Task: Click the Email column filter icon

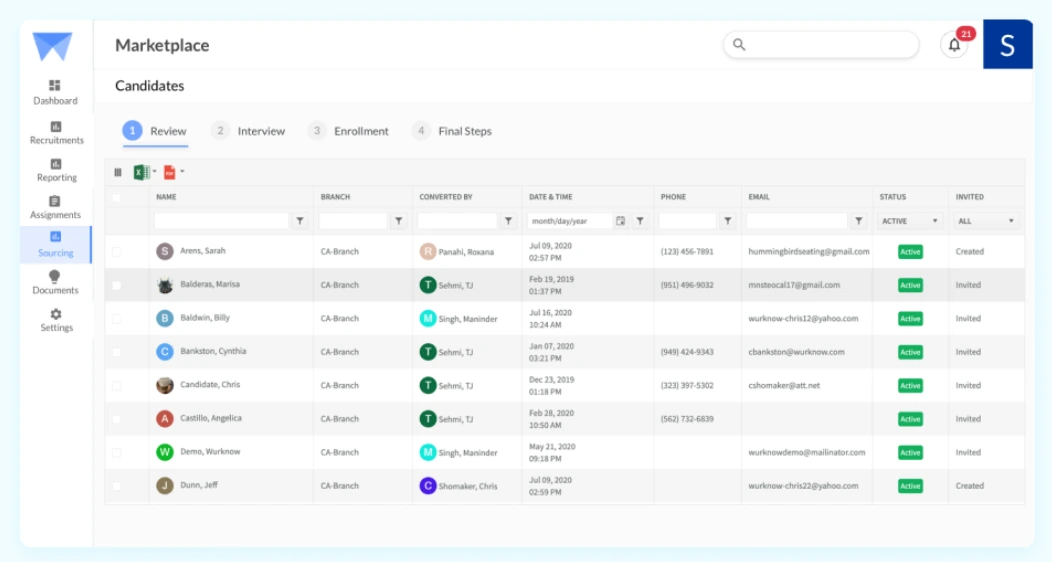Action: coord(859,221)
